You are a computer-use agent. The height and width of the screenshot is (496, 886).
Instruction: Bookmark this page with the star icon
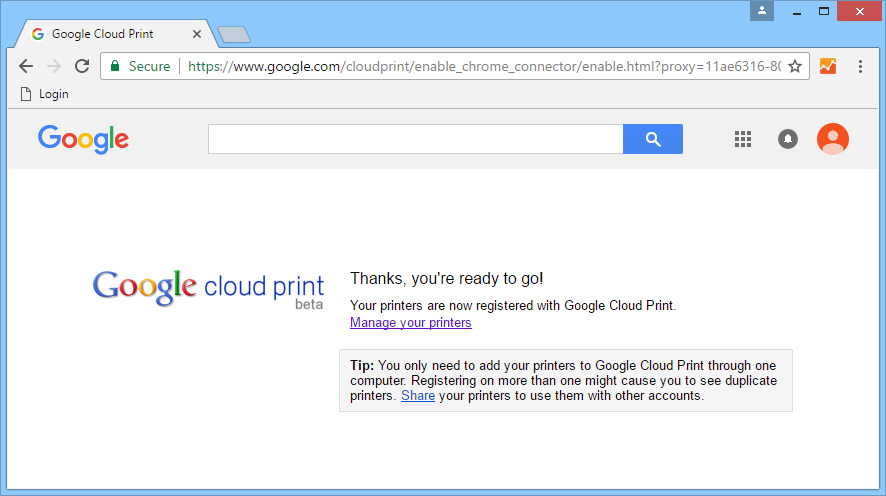tap(795, 66)
